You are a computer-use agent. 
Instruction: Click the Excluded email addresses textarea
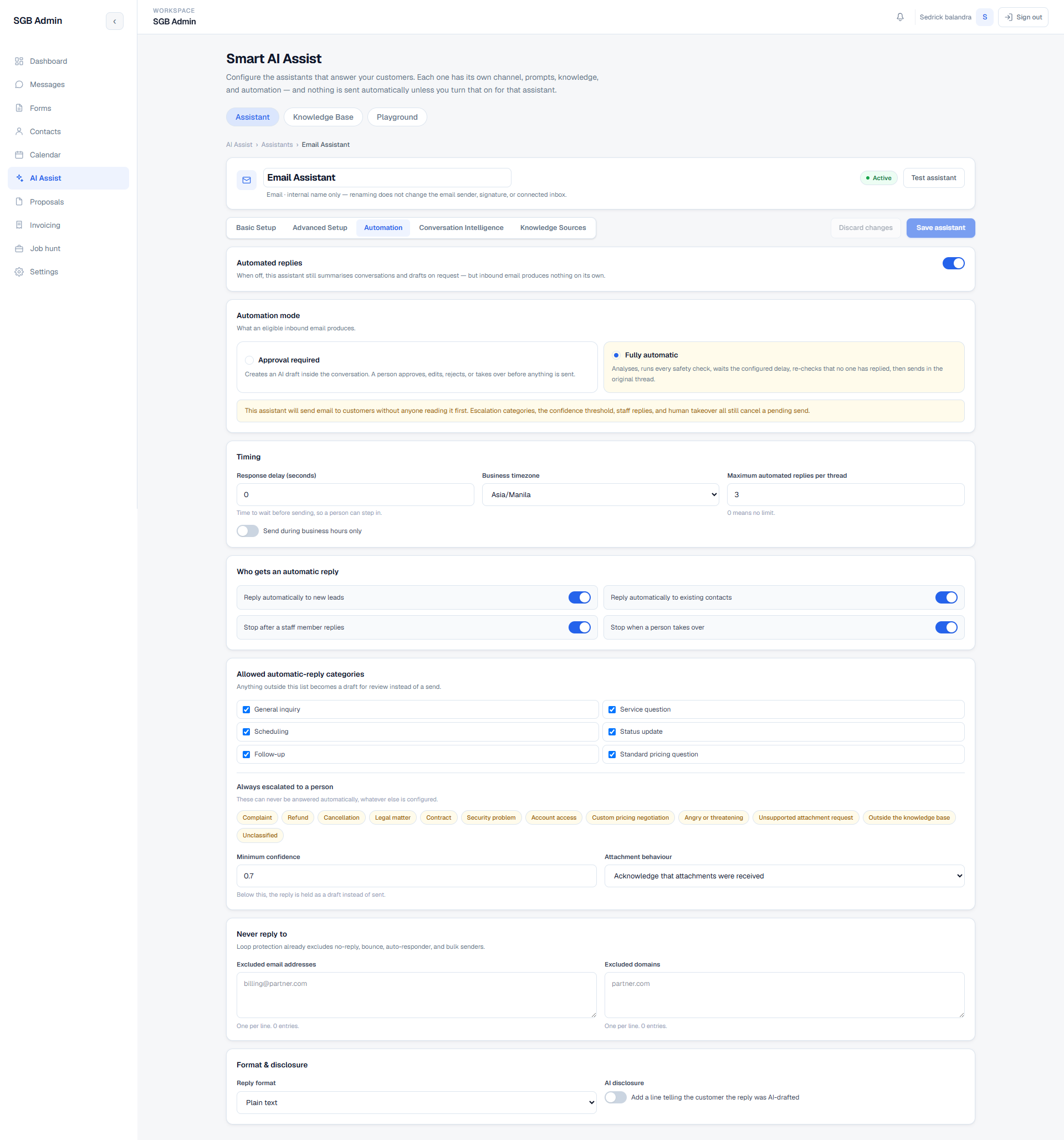pyautogui.click(x=417, y=995)
